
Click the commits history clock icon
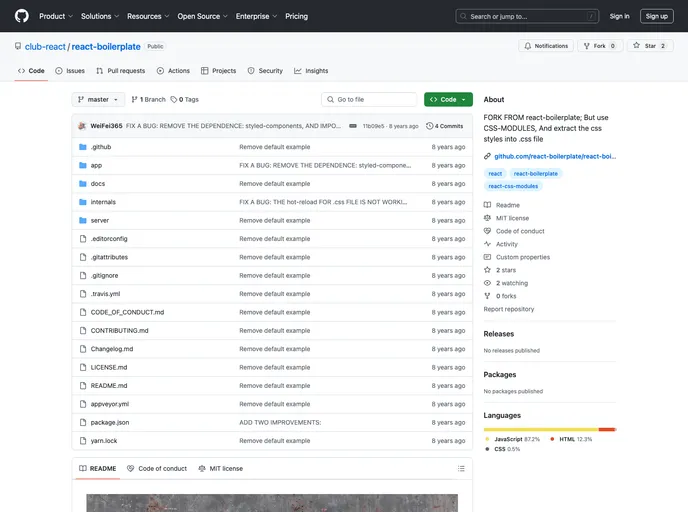(430, 126)
